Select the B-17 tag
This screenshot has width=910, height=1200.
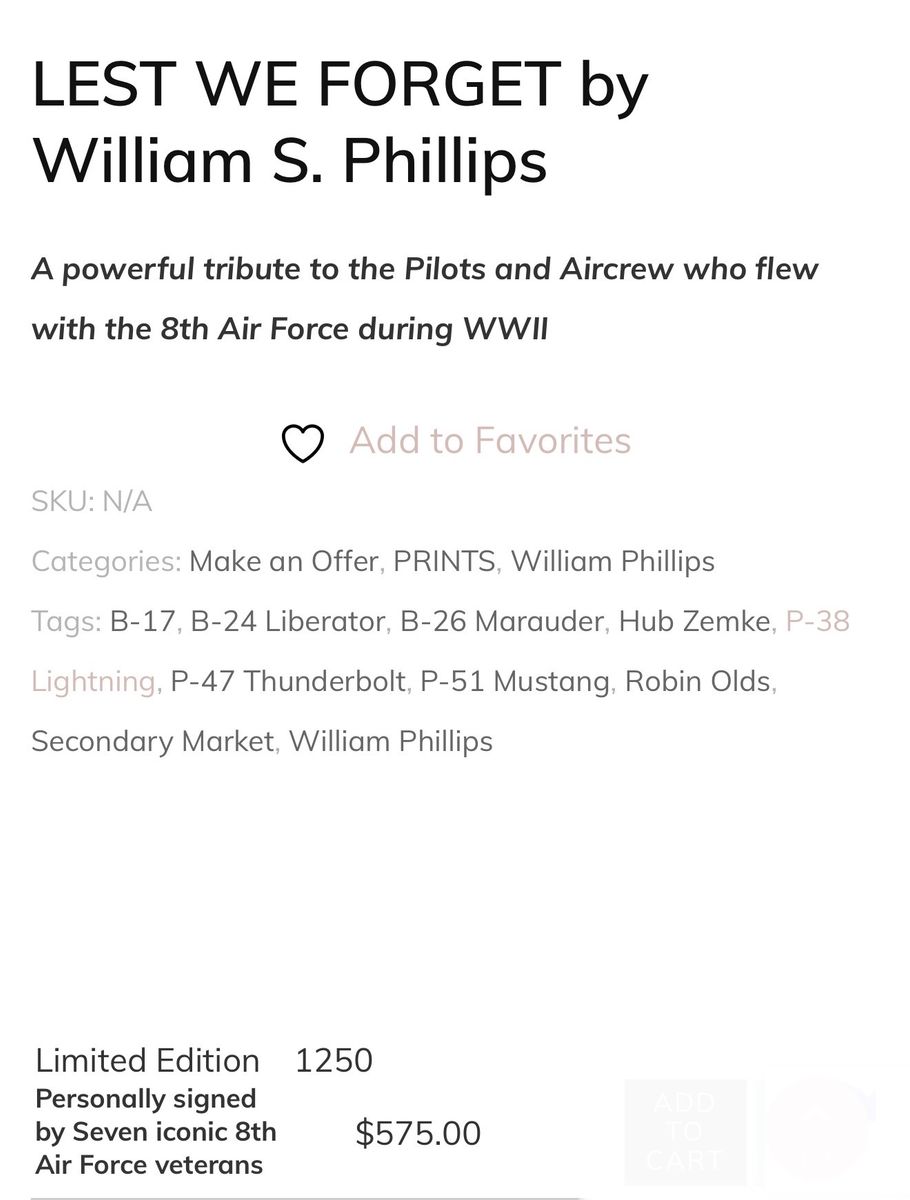[142, 621]
